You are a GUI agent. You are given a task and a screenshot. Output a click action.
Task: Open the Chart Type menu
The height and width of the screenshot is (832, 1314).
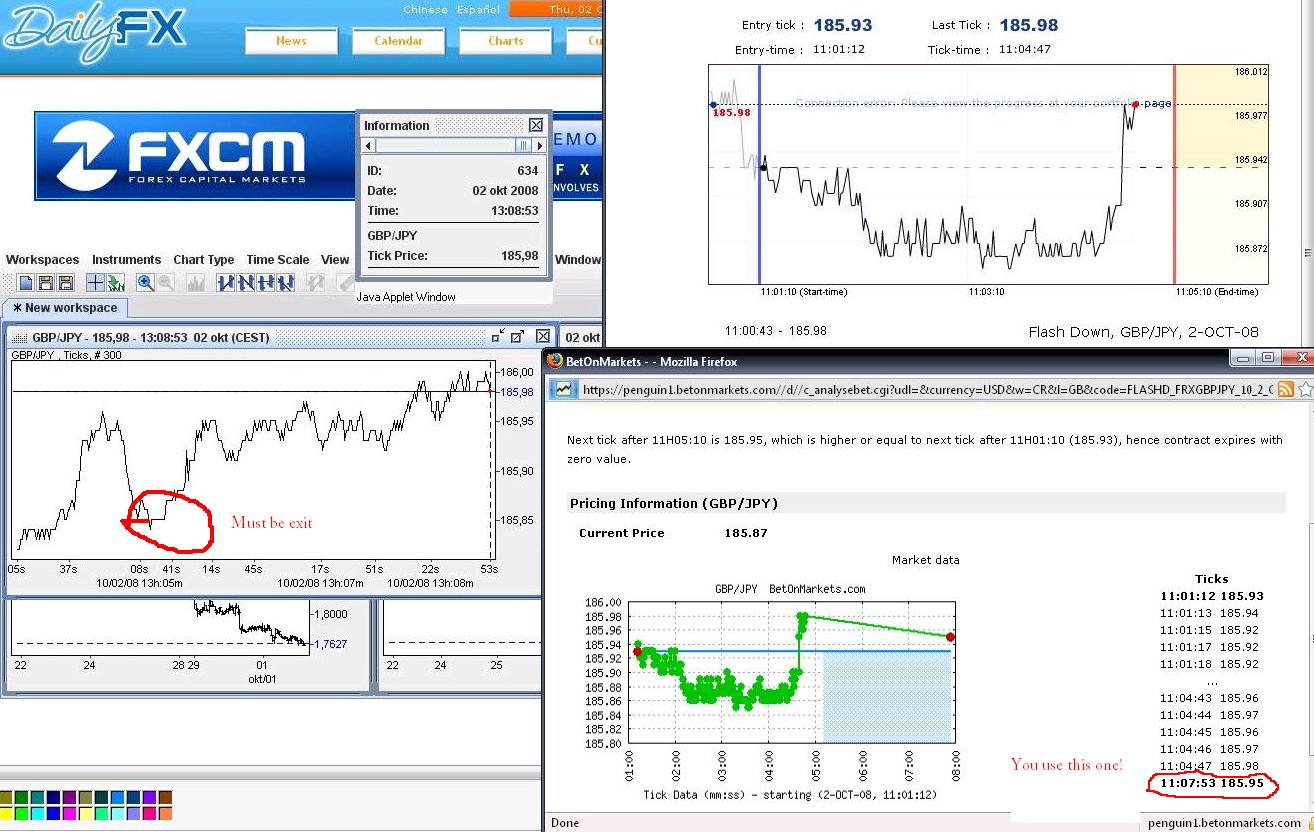click(x=204, y=259)
